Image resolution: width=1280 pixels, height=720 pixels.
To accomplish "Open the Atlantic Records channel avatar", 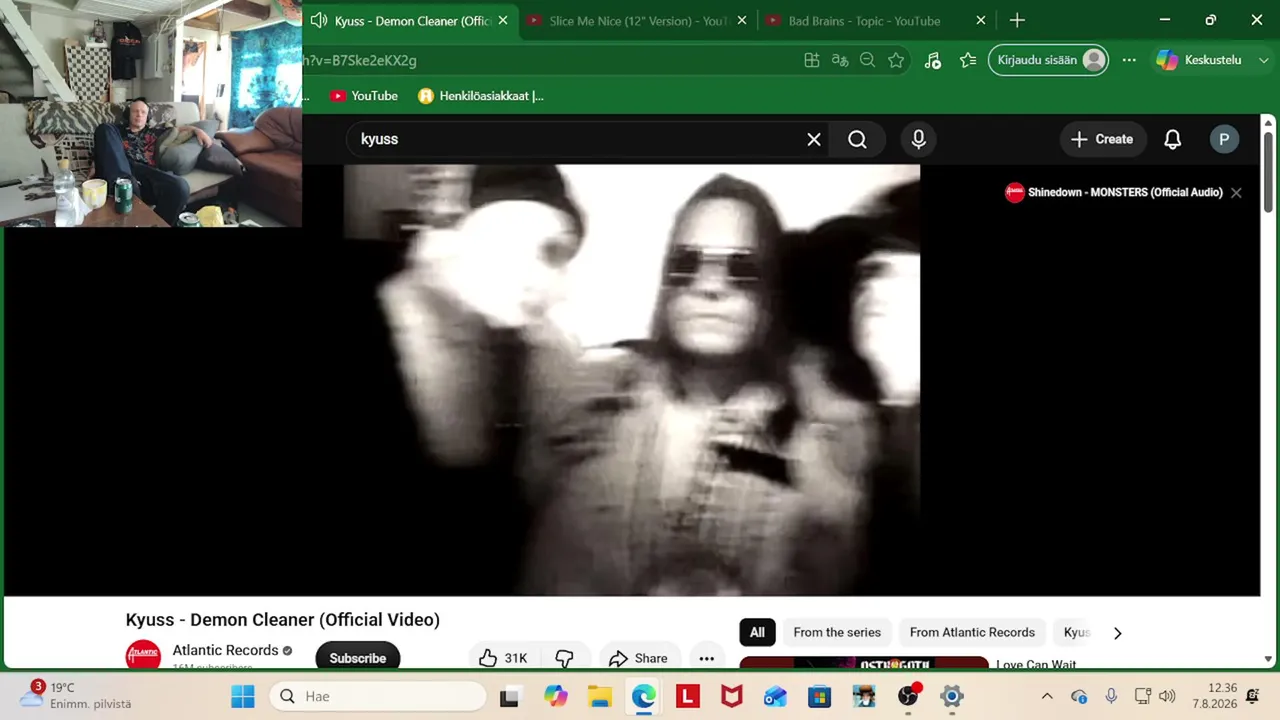I will 143,657.
